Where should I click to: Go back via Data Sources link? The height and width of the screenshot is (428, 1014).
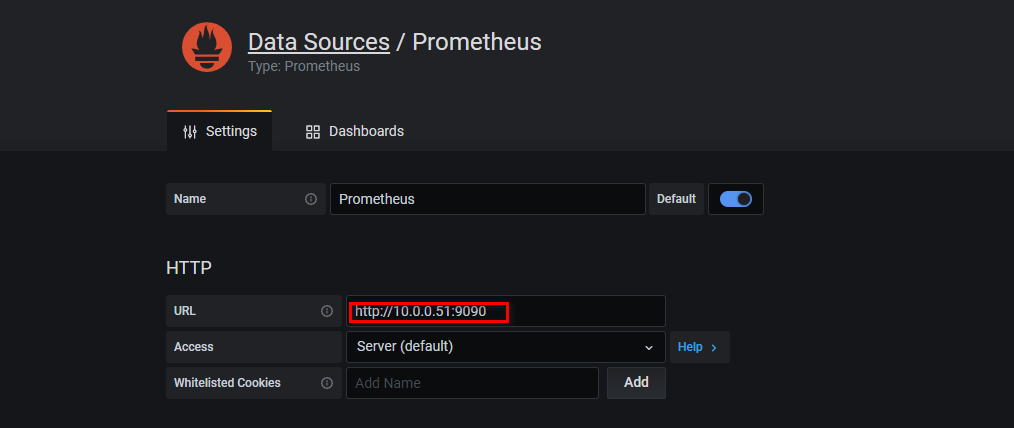click(x=318, y=42)
